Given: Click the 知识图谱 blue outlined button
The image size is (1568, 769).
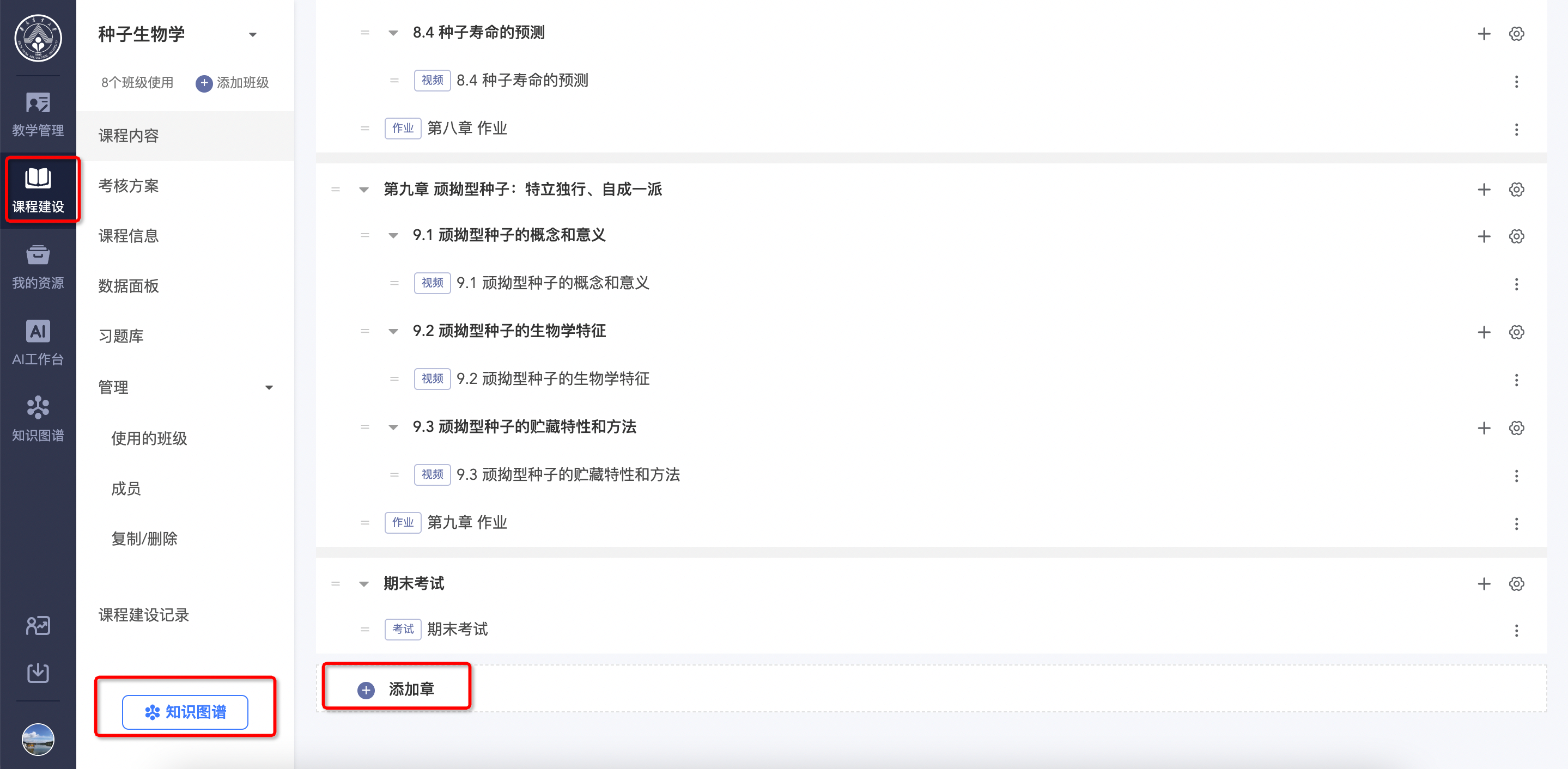Looking at the screenshot, I should tap(185, 712).
